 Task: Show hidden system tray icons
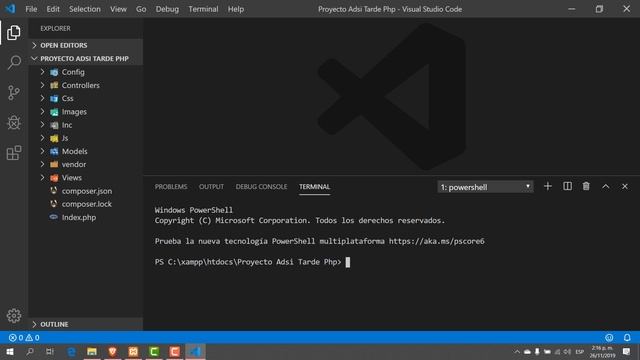[517, 351]
